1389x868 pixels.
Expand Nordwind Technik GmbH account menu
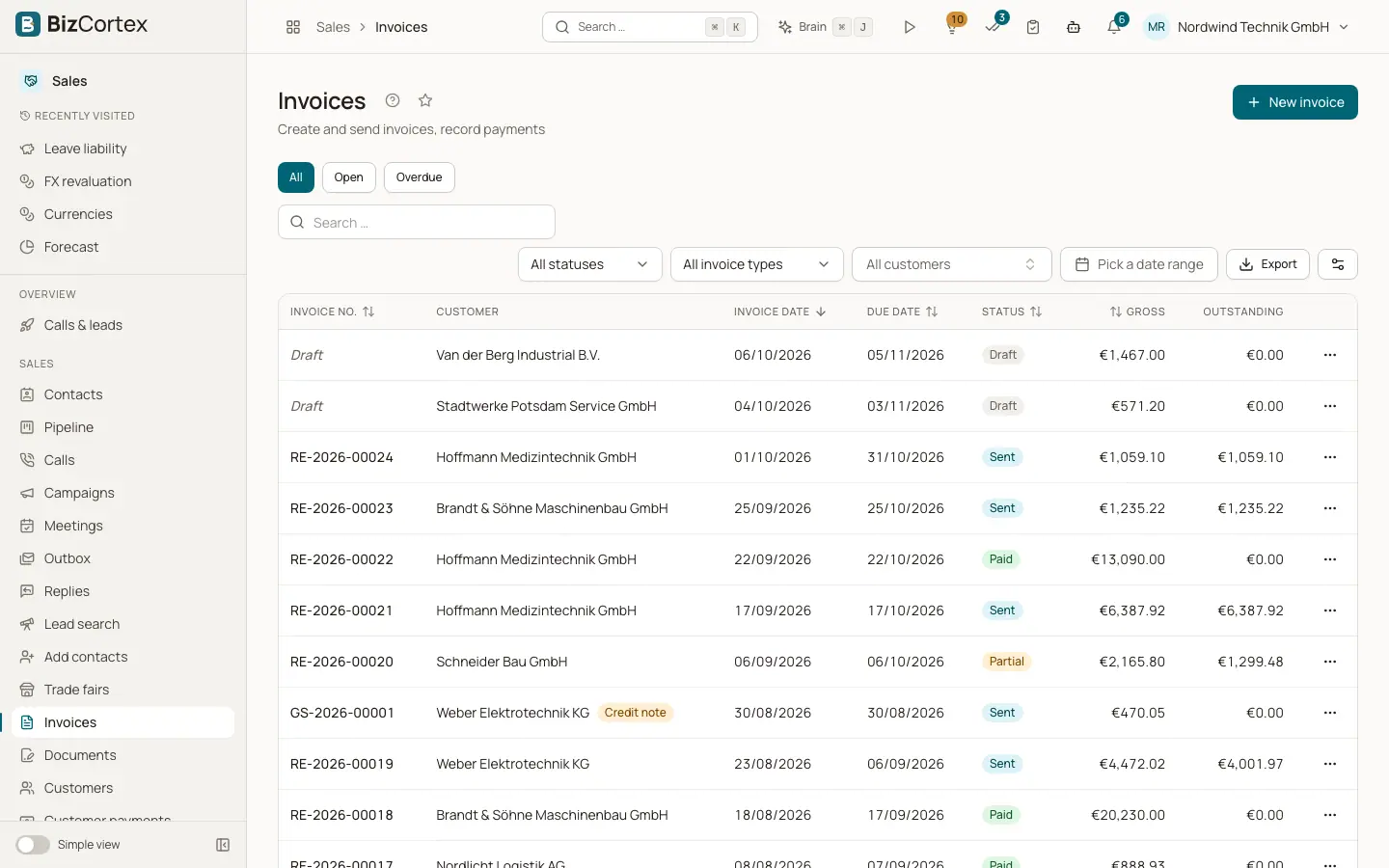tap(1246, 27)
